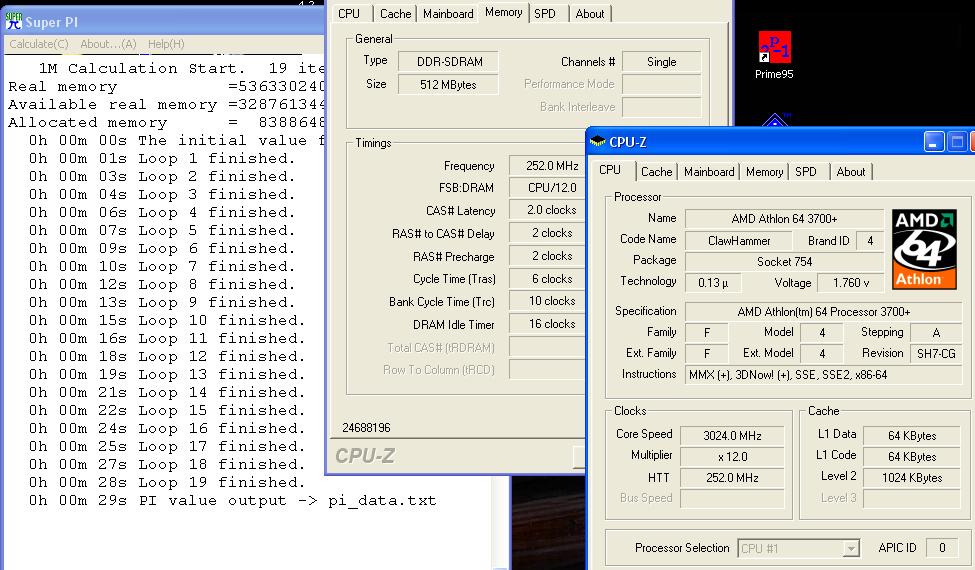Open the Prime95 desktop shortcut
975x570 pixels.
(774, 55)
